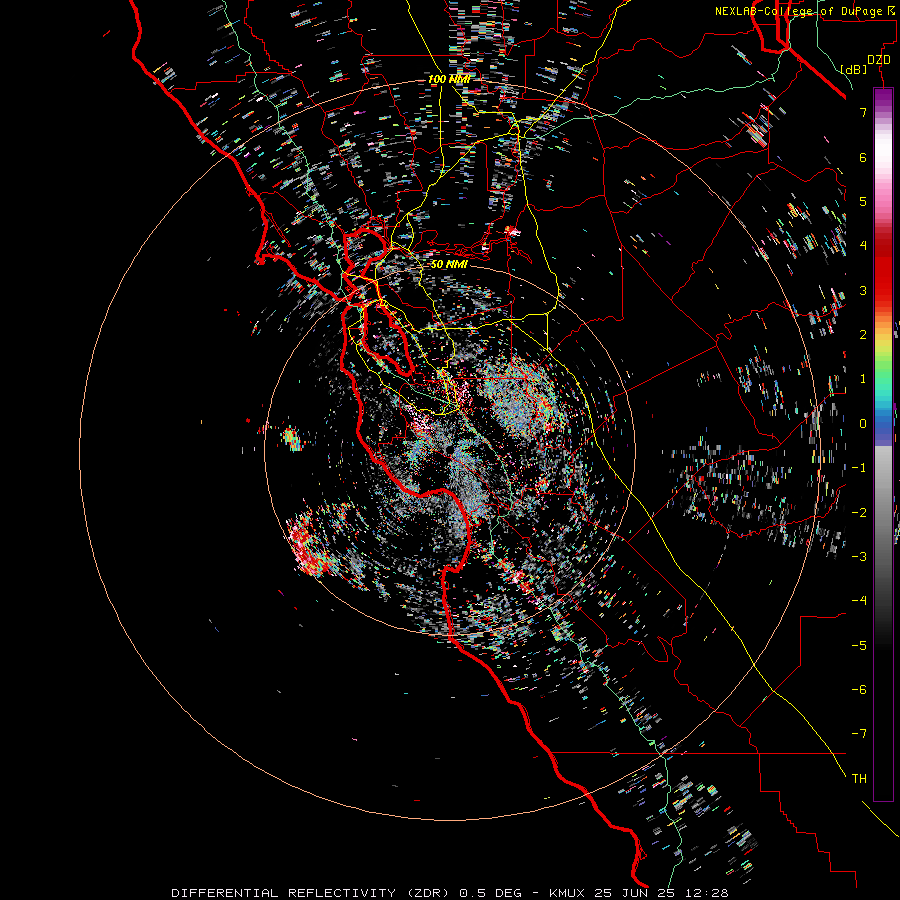This screenshot has height=900, width=900.
Task: Click the ZDR color scale bar
Action: click(883, 444)
